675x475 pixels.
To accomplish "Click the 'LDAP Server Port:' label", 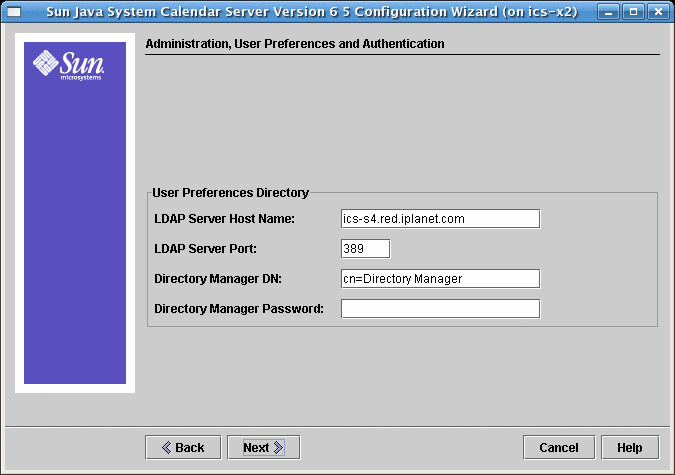I will coord(205,249).
